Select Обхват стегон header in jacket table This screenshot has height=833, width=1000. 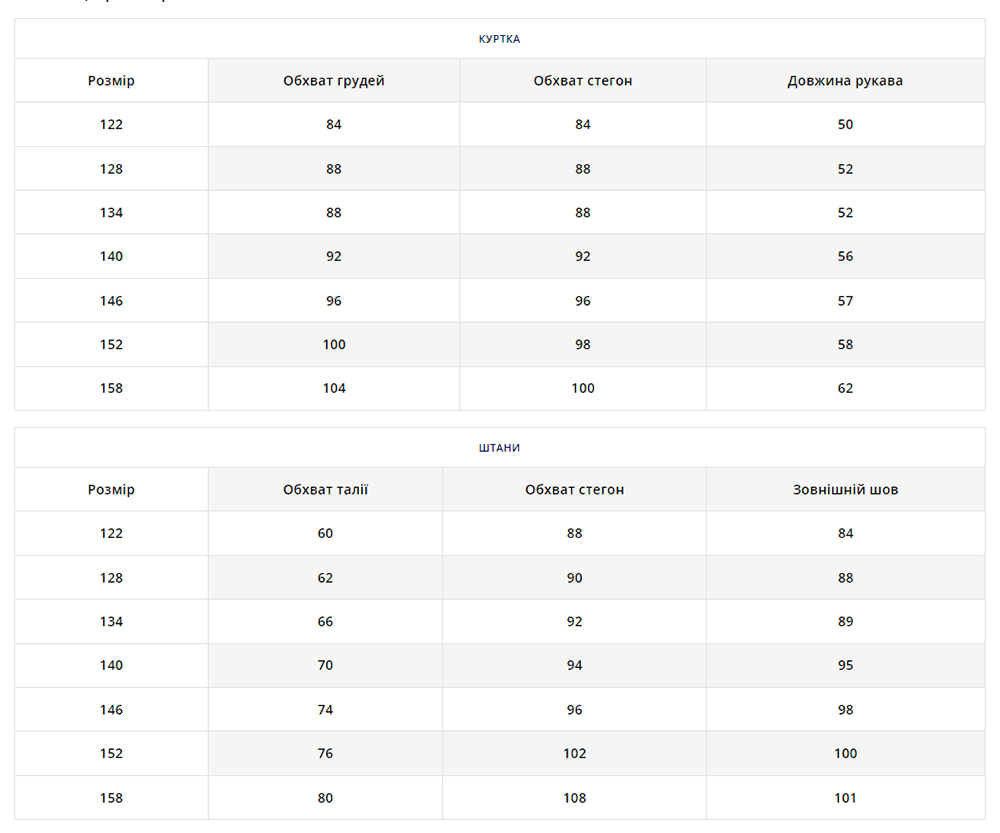[582, 81]
